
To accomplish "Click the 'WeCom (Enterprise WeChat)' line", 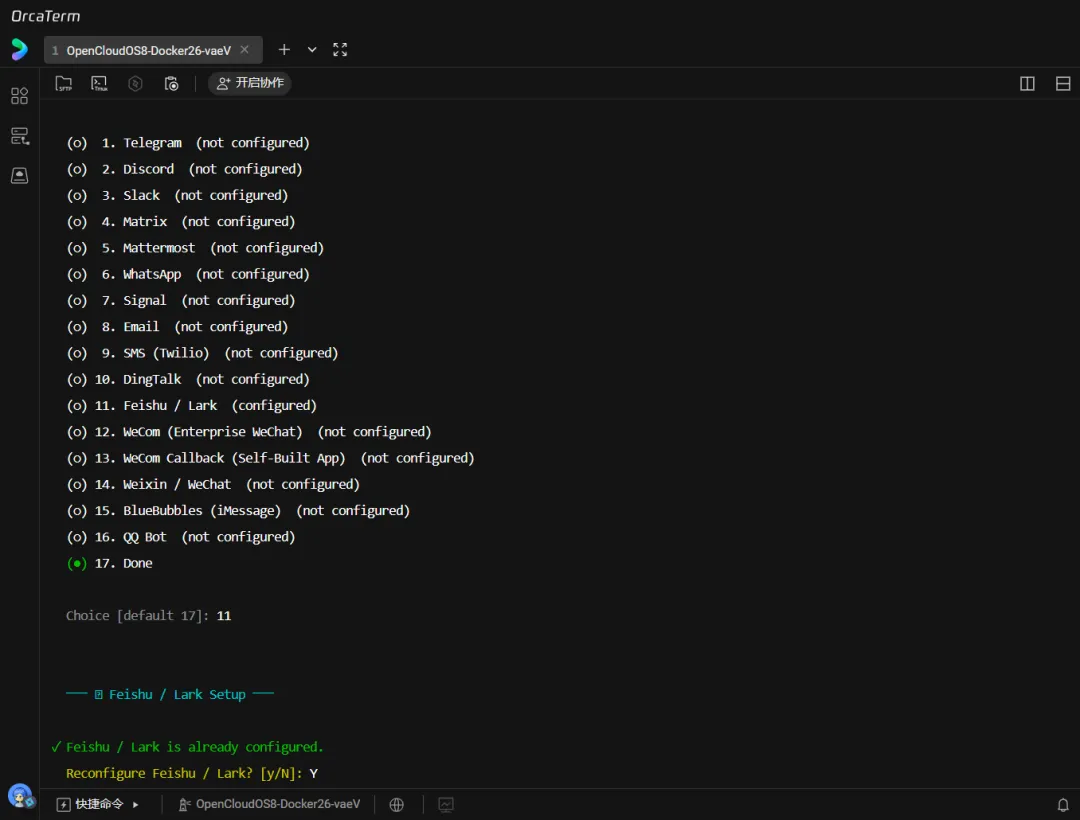I will point(249,432).
